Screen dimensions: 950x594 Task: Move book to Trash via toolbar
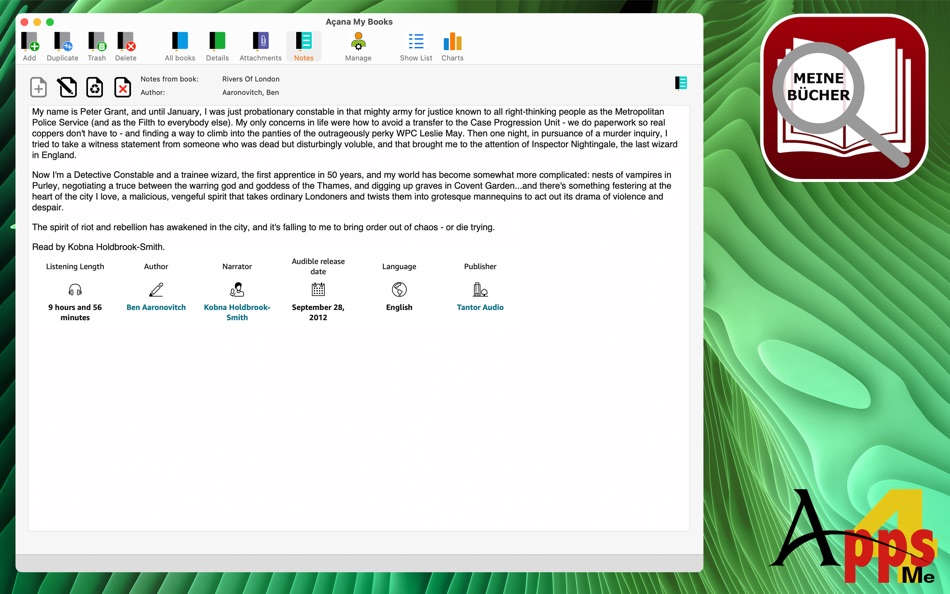tap(96, 47)
